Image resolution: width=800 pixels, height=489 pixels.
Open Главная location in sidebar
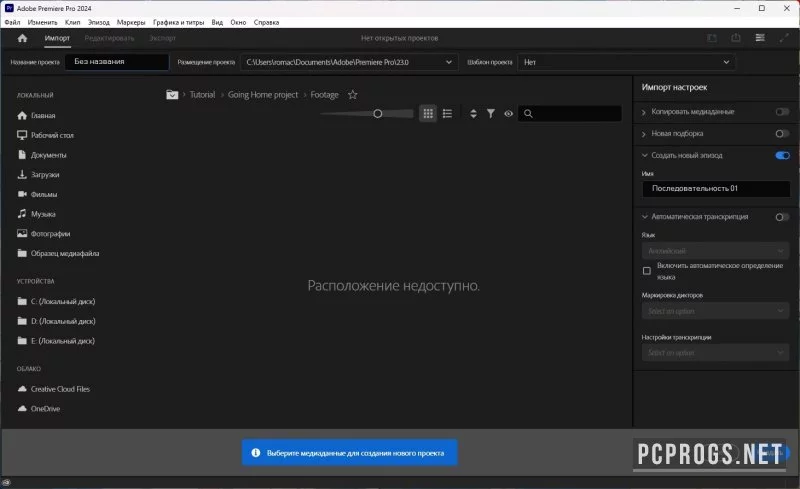click(36, 116)
